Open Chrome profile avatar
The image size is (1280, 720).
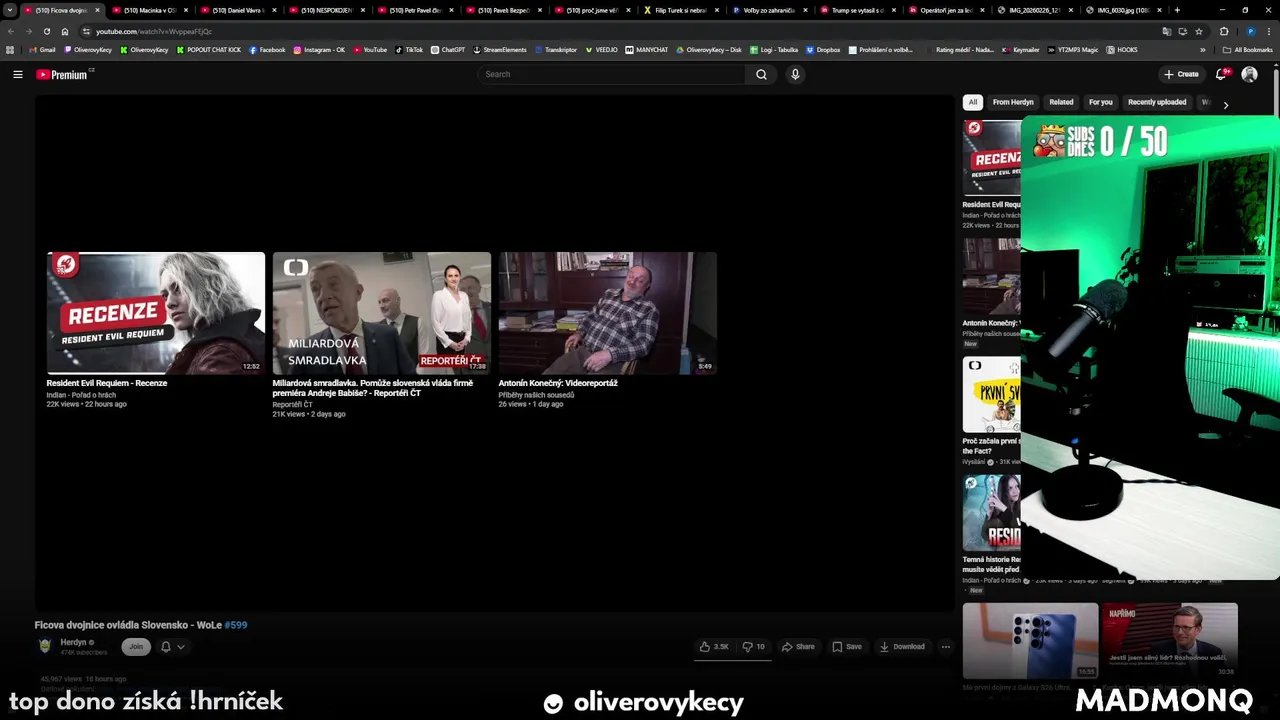pos(1250,31)
